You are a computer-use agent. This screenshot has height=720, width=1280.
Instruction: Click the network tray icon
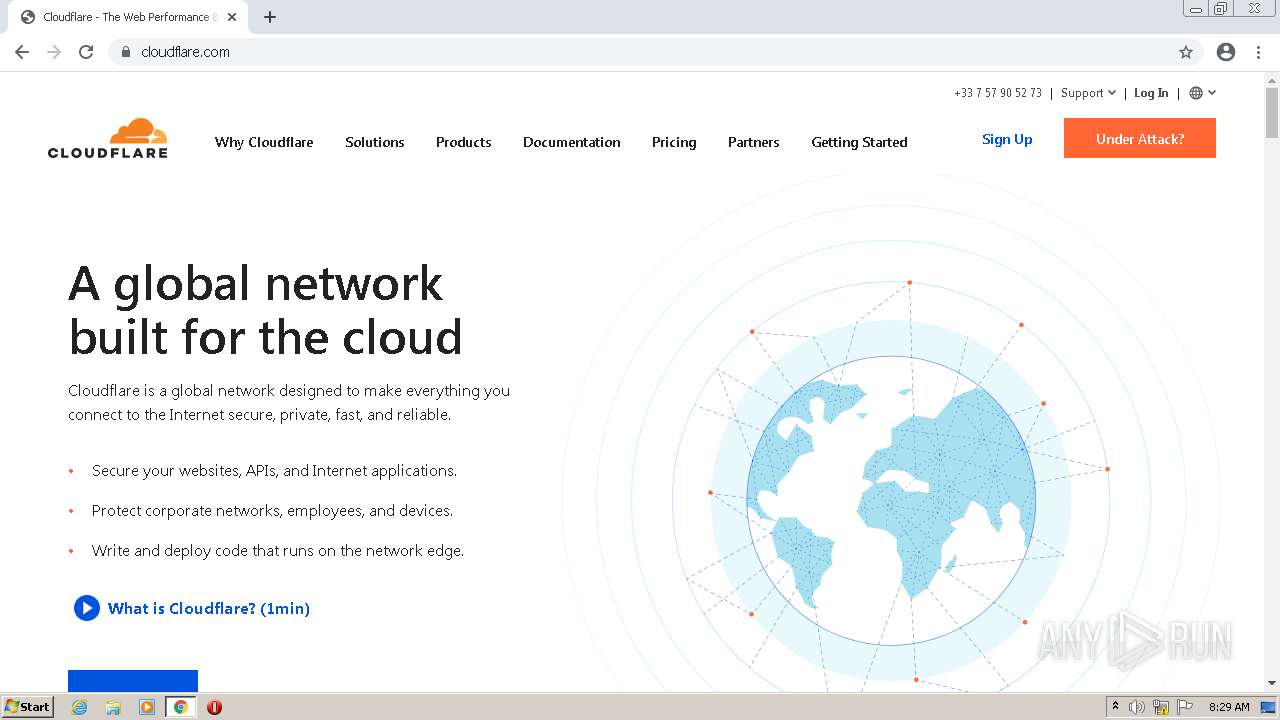click(x=1161, y=707)
